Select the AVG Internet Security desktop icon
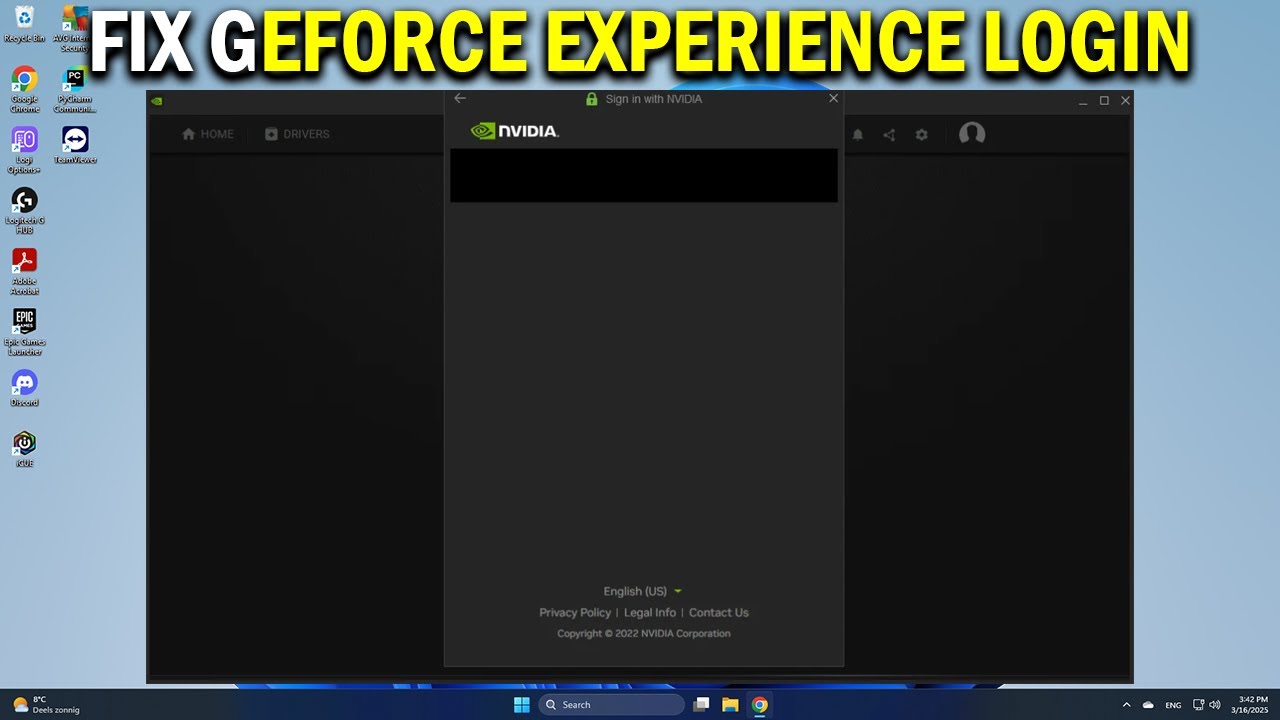 click(74, 27)
